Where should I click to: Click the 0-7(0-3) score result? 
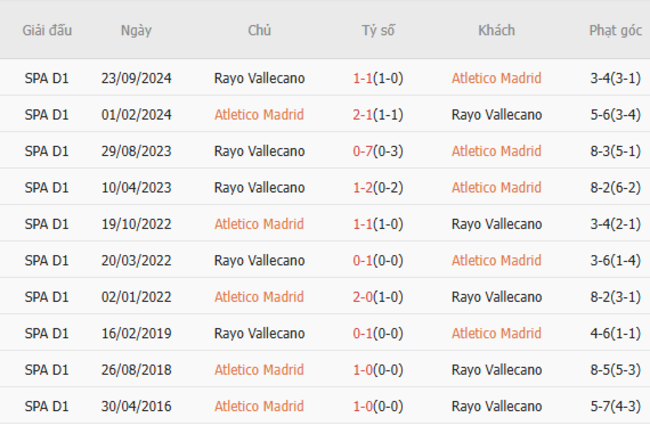[x=378, y=151]
